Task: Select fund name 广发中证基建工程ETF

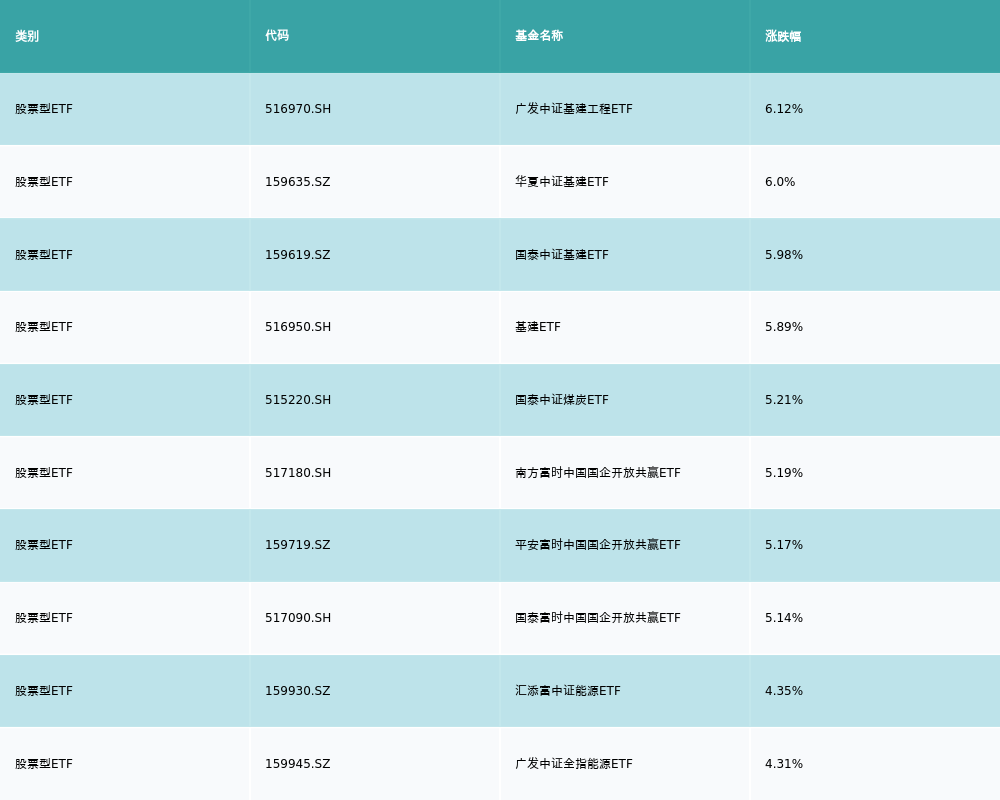Action: point(574,109)
